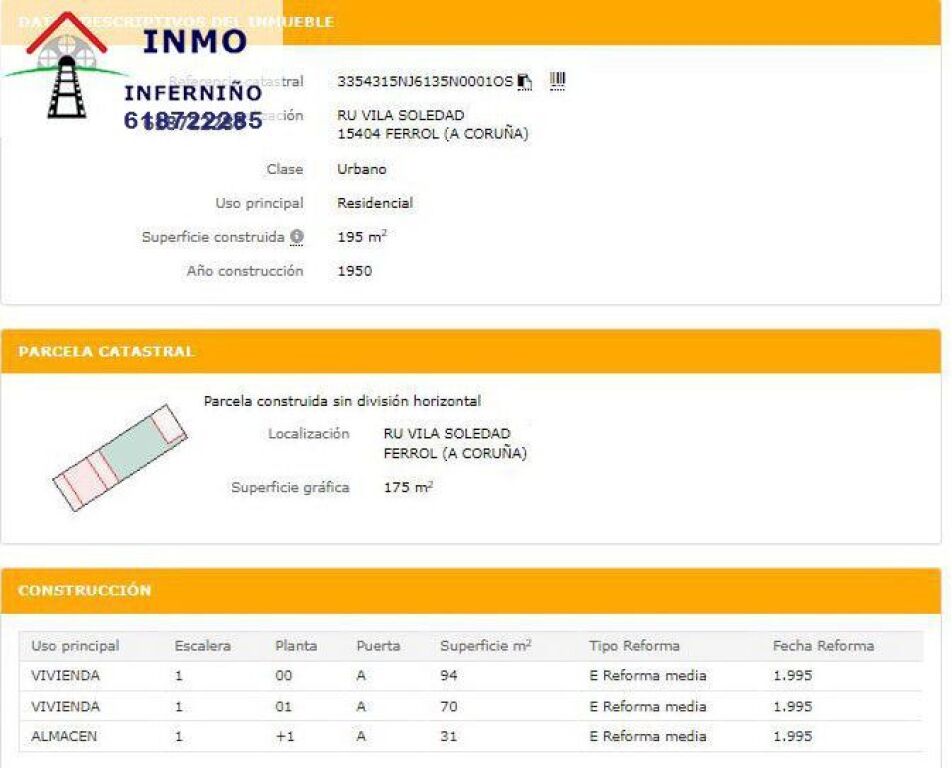
Task: Click the barcode icon beside the reference
Action: (557, 81)
